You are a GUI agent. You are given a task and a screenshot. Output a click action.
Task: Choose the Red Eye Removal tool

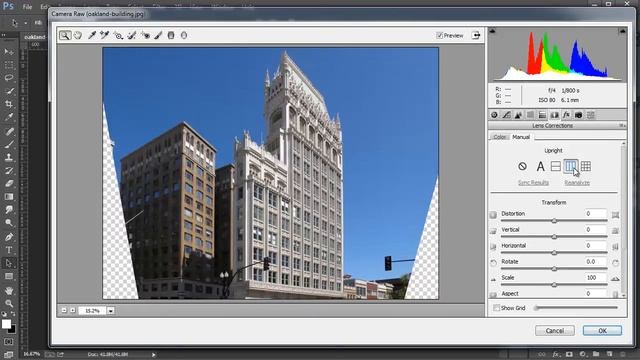point(145,36)
